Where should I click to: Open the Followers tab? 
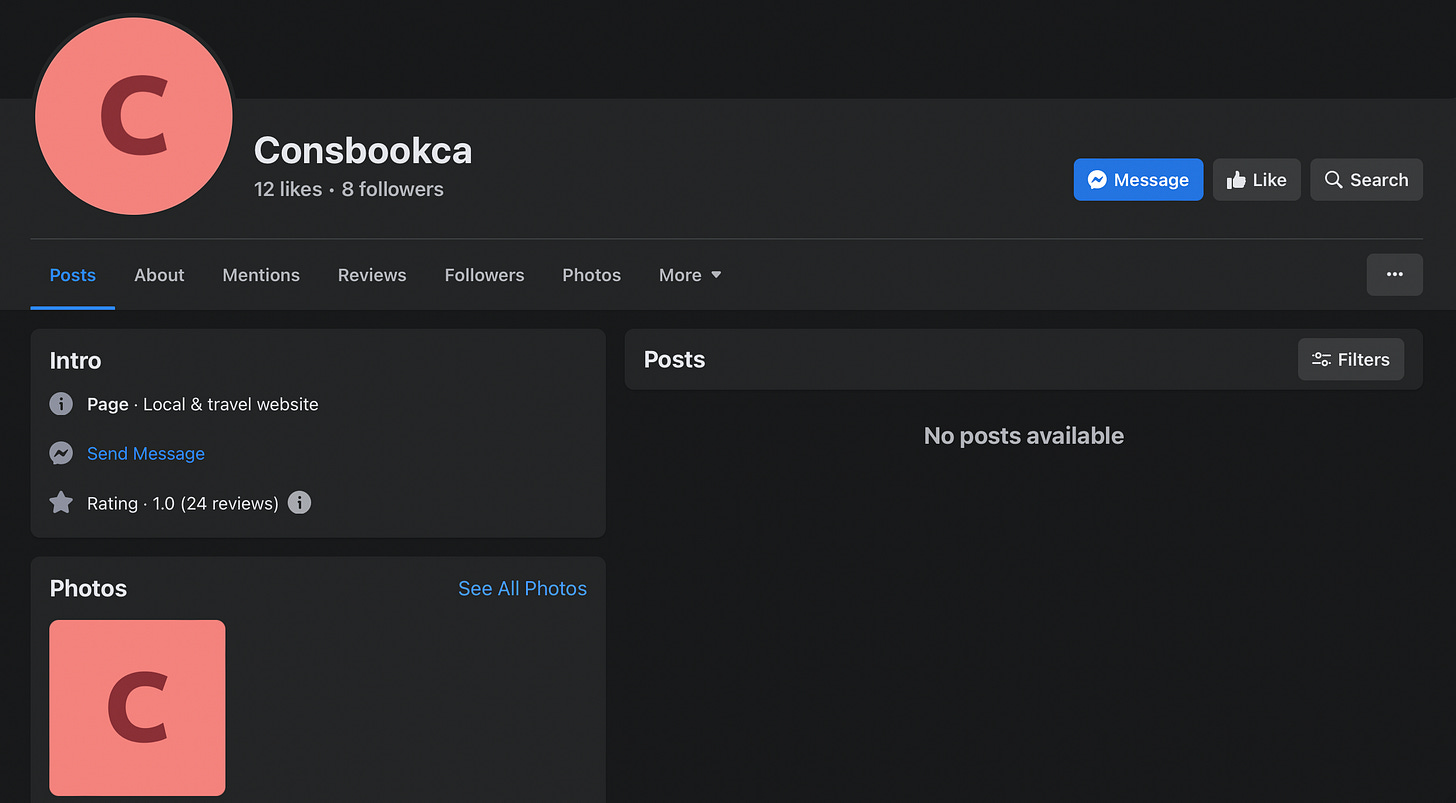click(484, 275)
